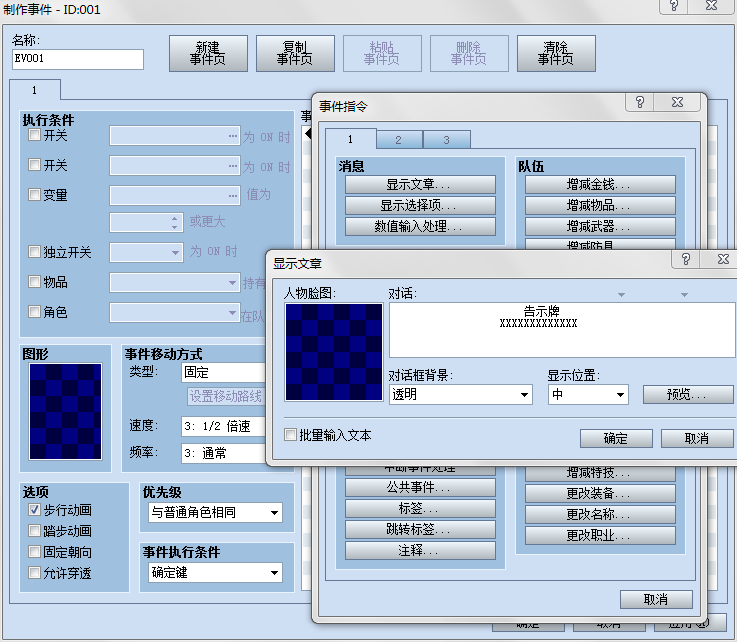
Task: Enable 允许穿透 option
Action: (34, 572)
